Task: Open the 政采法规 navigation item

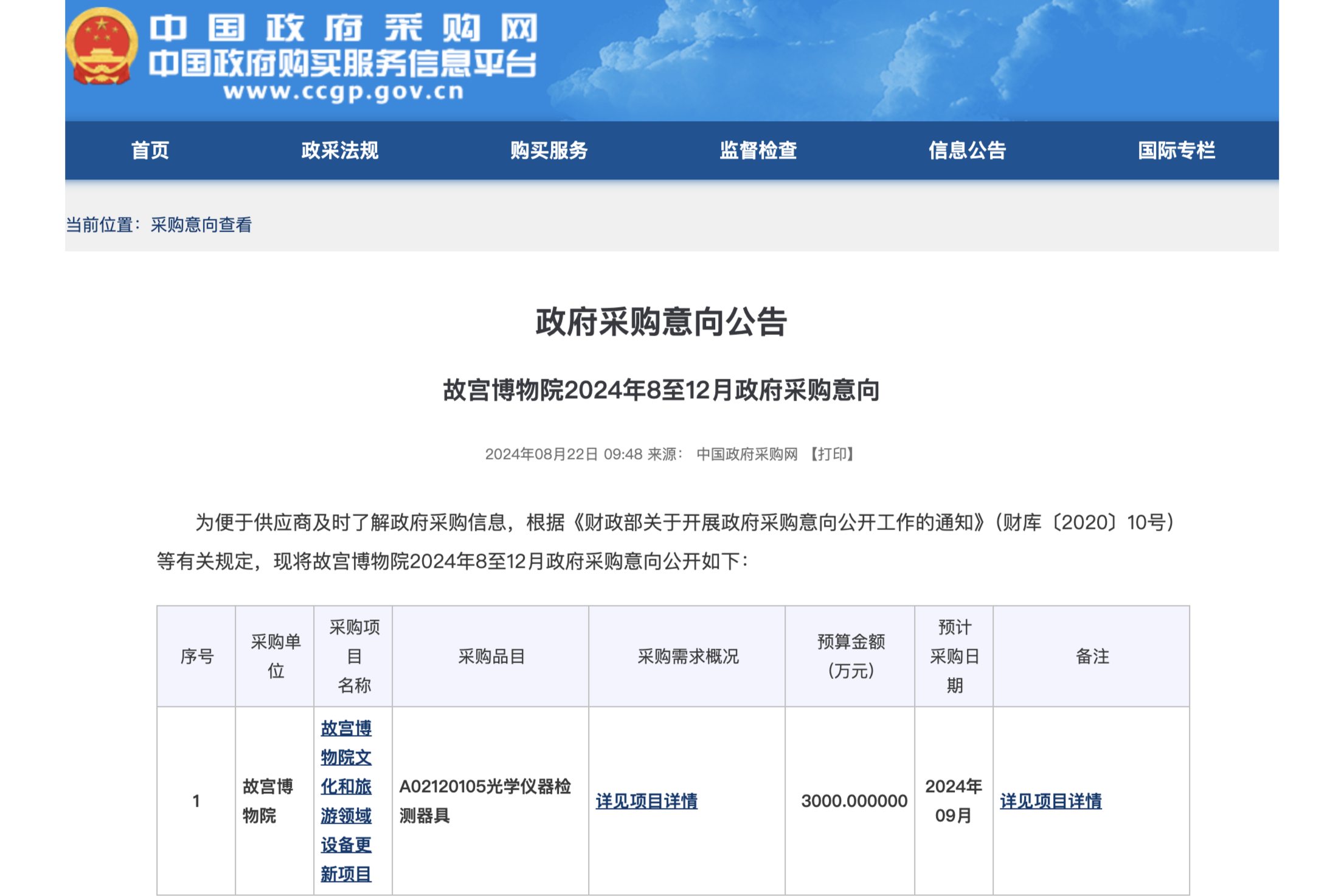Action: 340,150
